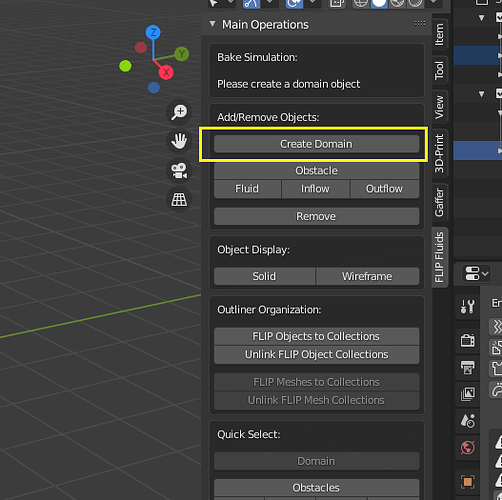Screen dimensions: 502x500
Task: Click Unlink FLIP Mesh Collections button
Action: tap(316, 400)
